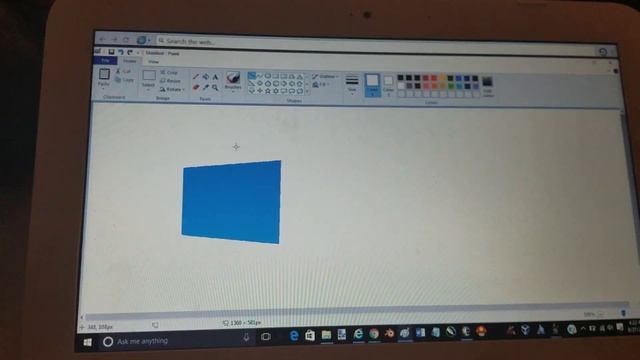Select the Color 1 button
Screen dimensions: 640x360
(x=372, y=85)
